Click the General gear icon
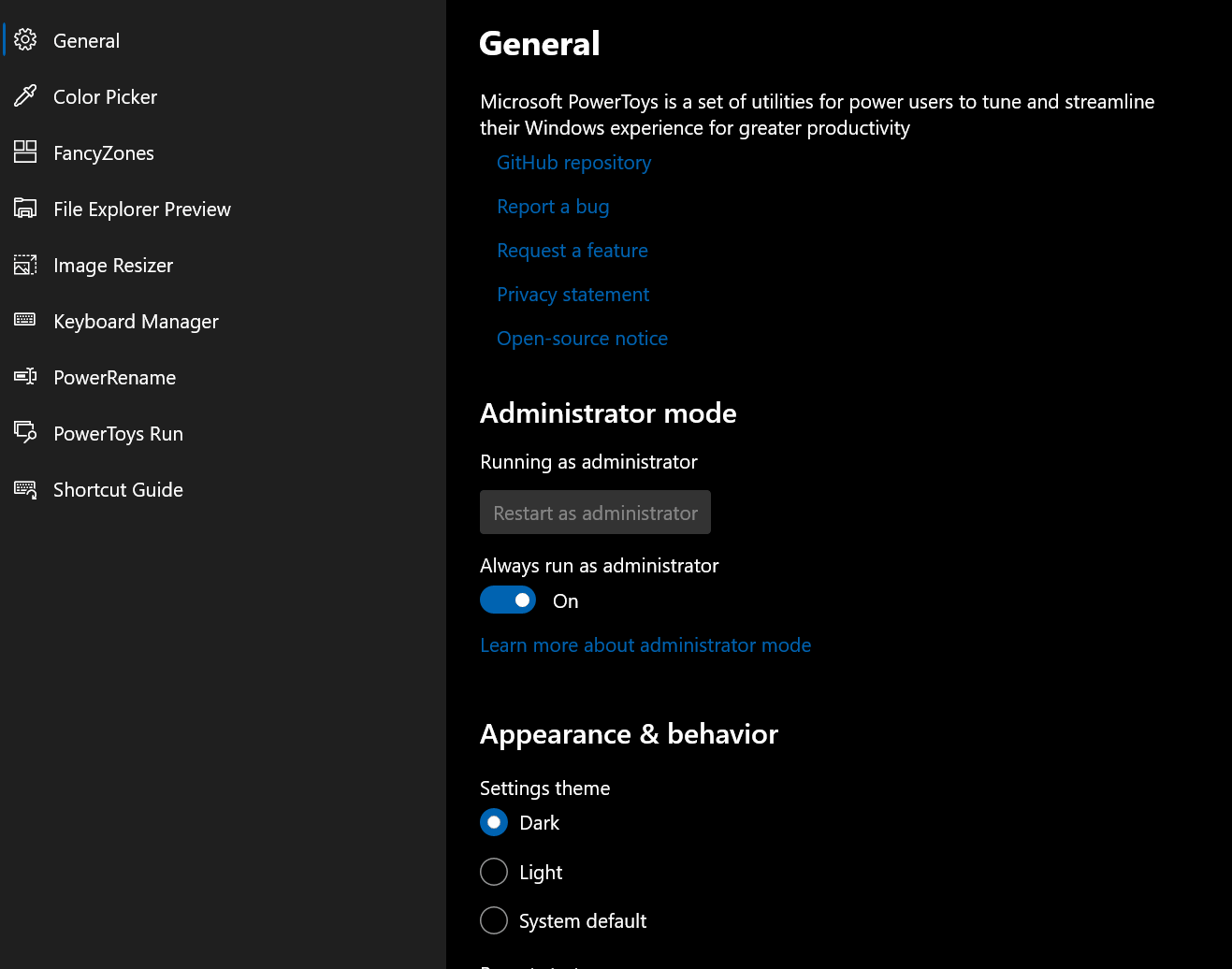The width and height of the screenshot is (1232, 969). pos(25,39)
